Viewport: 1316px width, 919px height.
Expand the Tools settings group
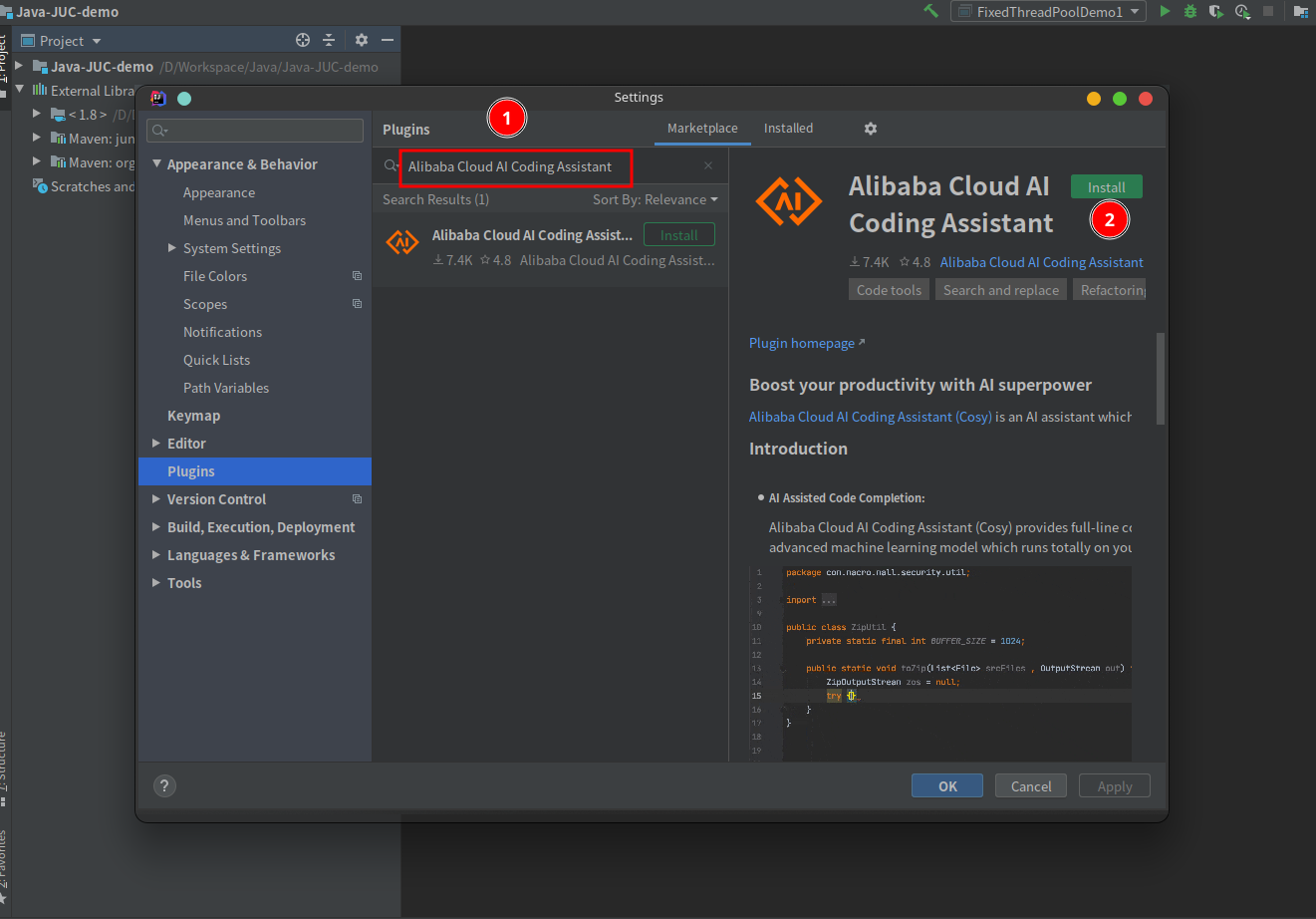[156, 582]
